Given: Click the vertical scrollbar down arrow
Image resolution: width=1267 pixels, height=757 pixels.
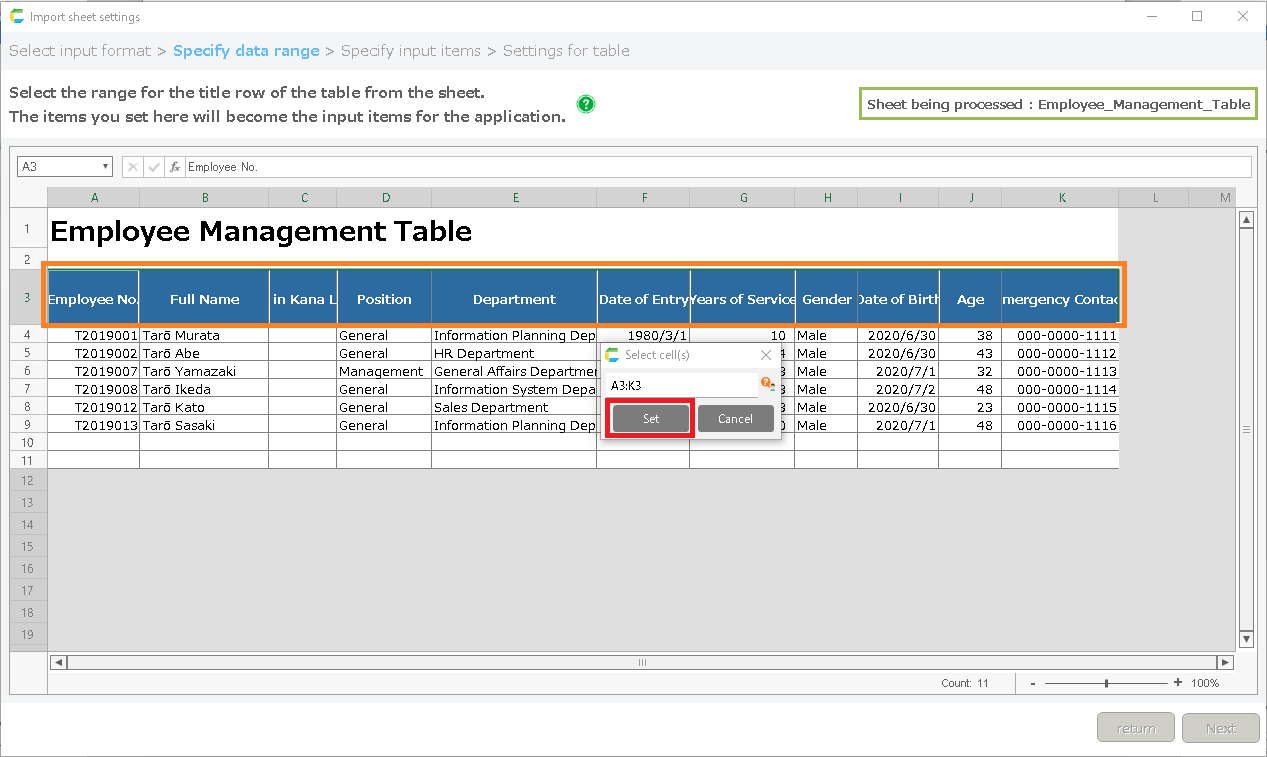Looking at the screenshot, I should tap(1246, 639).
